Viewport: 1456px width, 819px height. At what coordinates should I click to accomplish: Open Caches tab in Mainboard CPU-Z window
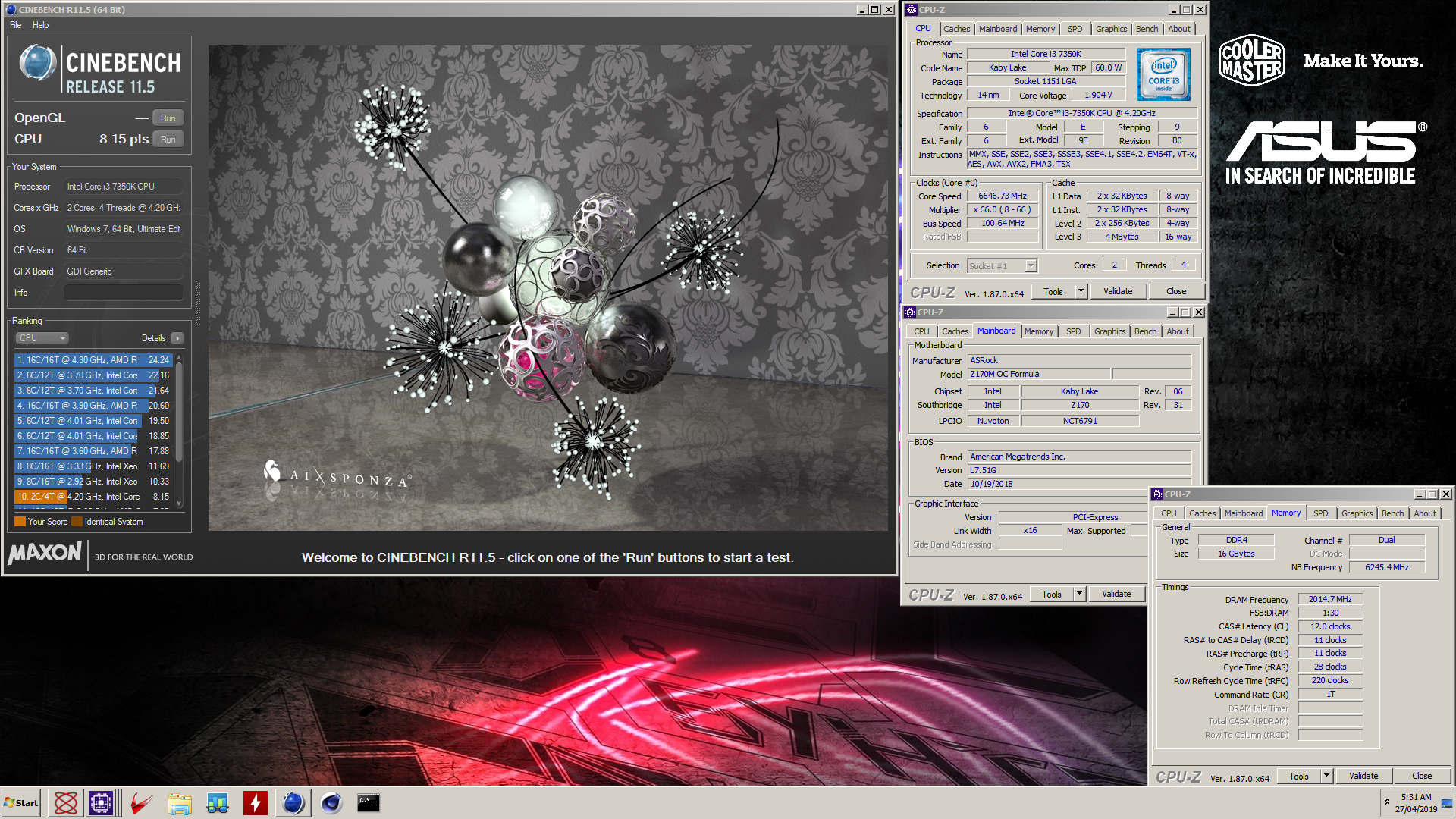coord(955,331)
